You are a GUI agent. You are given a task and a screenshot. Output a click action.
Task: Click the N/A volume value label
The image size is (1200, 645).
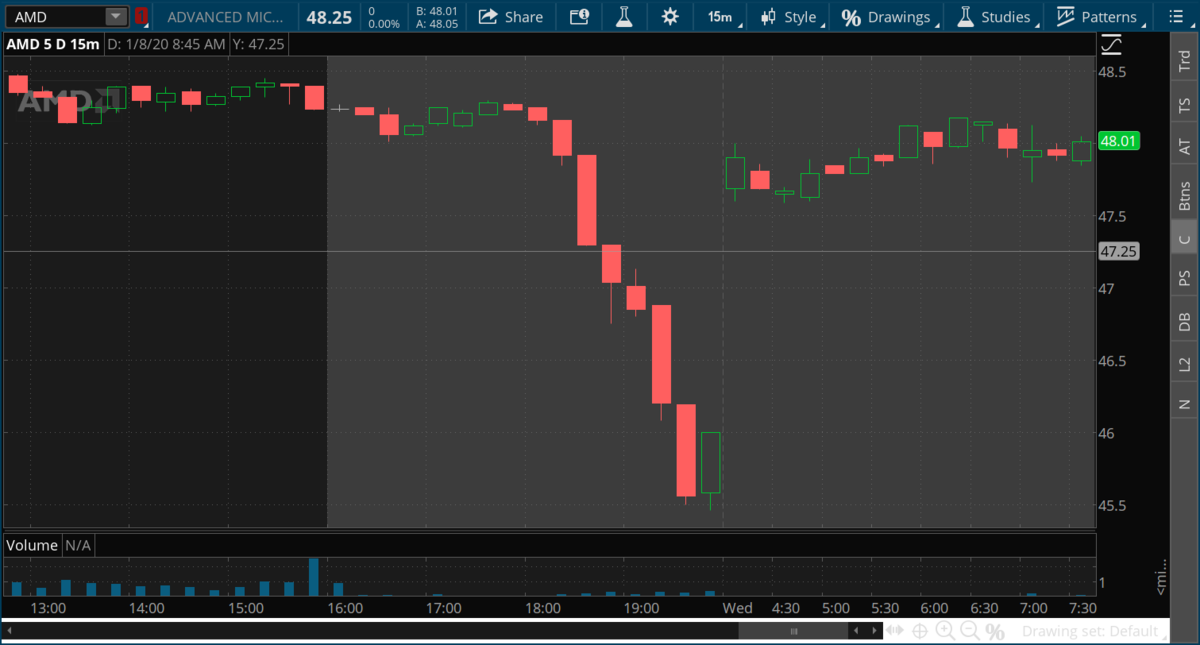pyautogui.click(x=78, y=545)
